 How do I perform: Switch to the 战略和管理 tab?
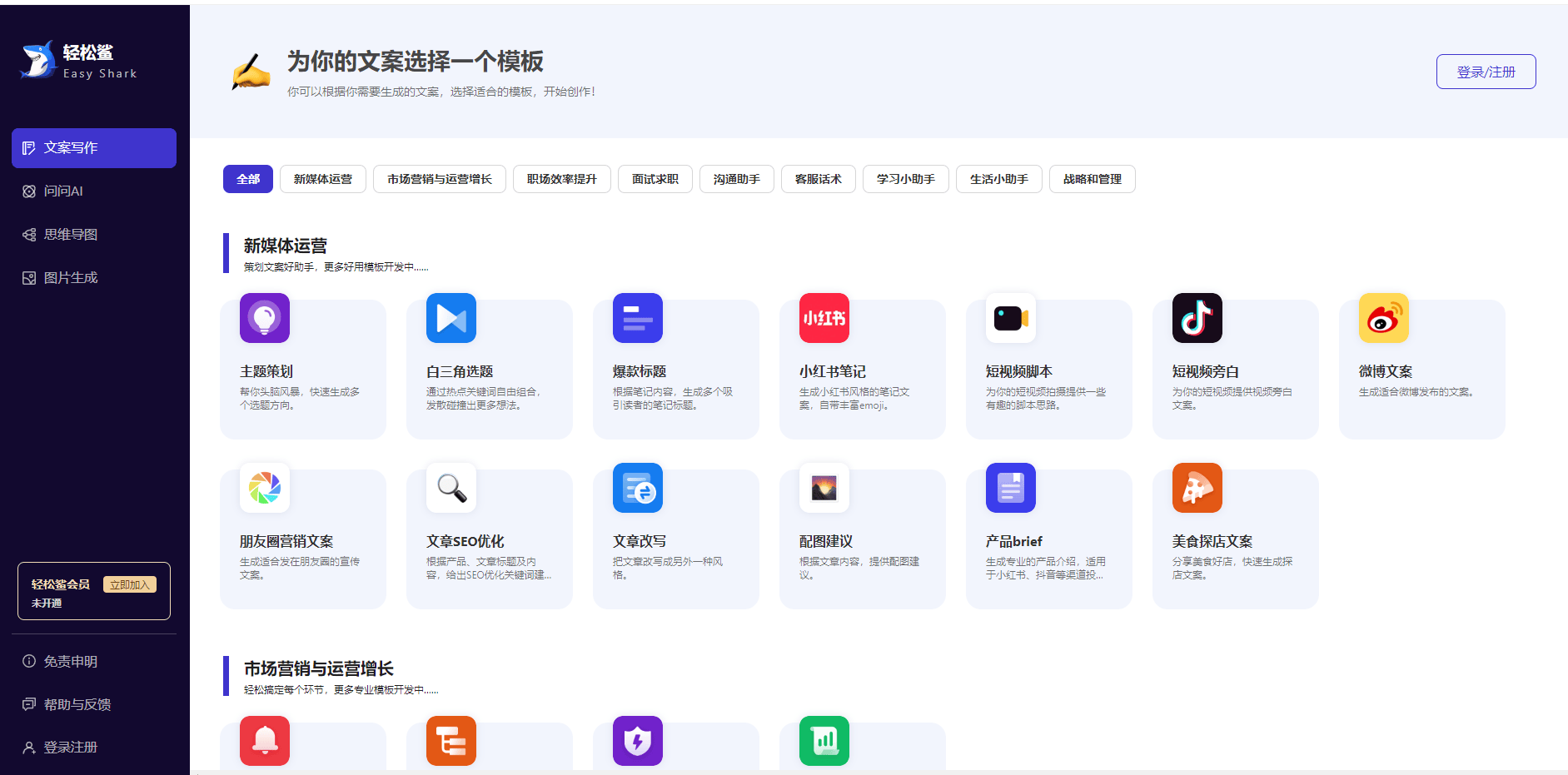pyautogui.click(x=1092, y=178)
